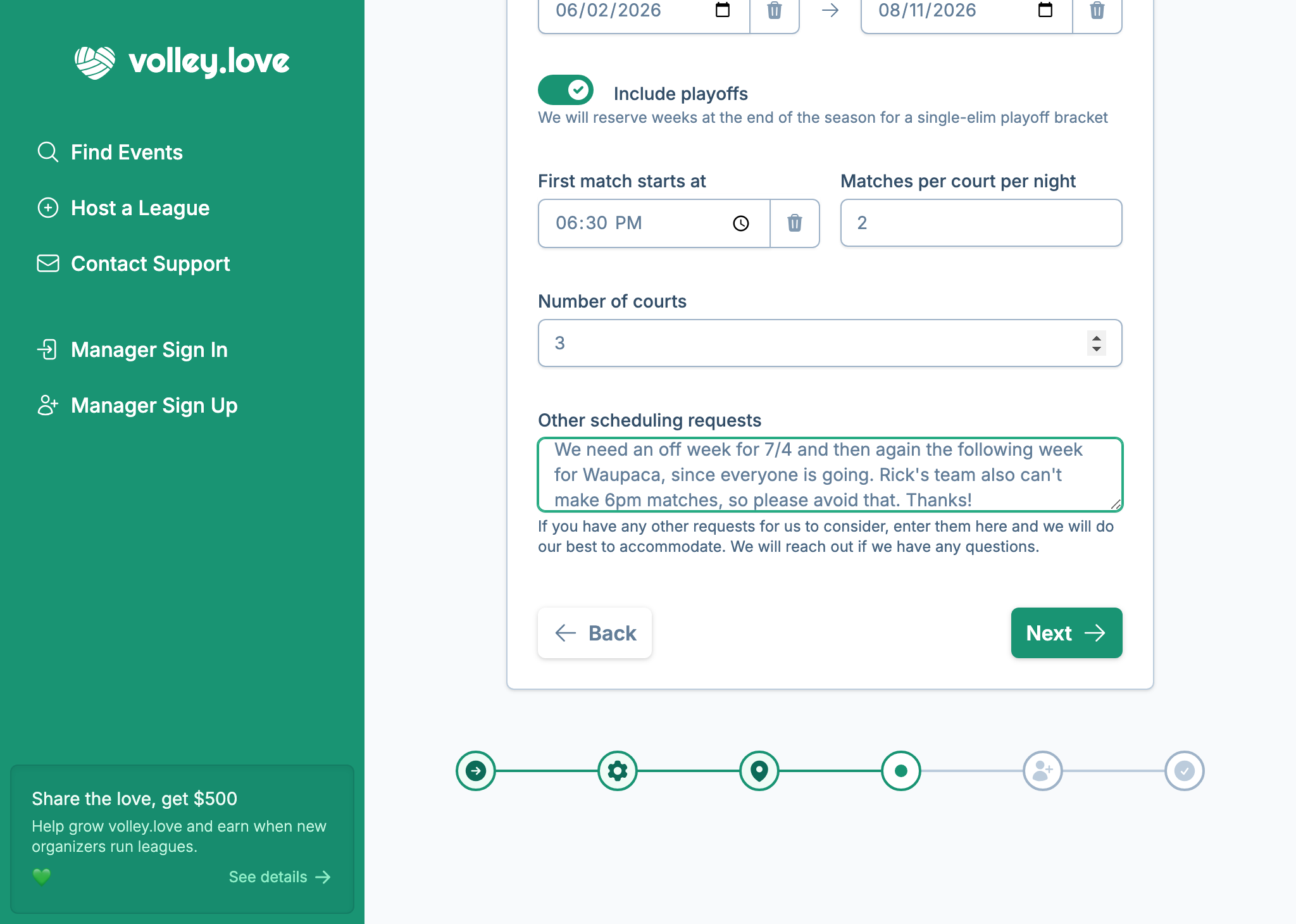The width and height of the screenshot is (1296, 924).
Task: Disable the Include playoffs toggle
Action: click(565, 90)
